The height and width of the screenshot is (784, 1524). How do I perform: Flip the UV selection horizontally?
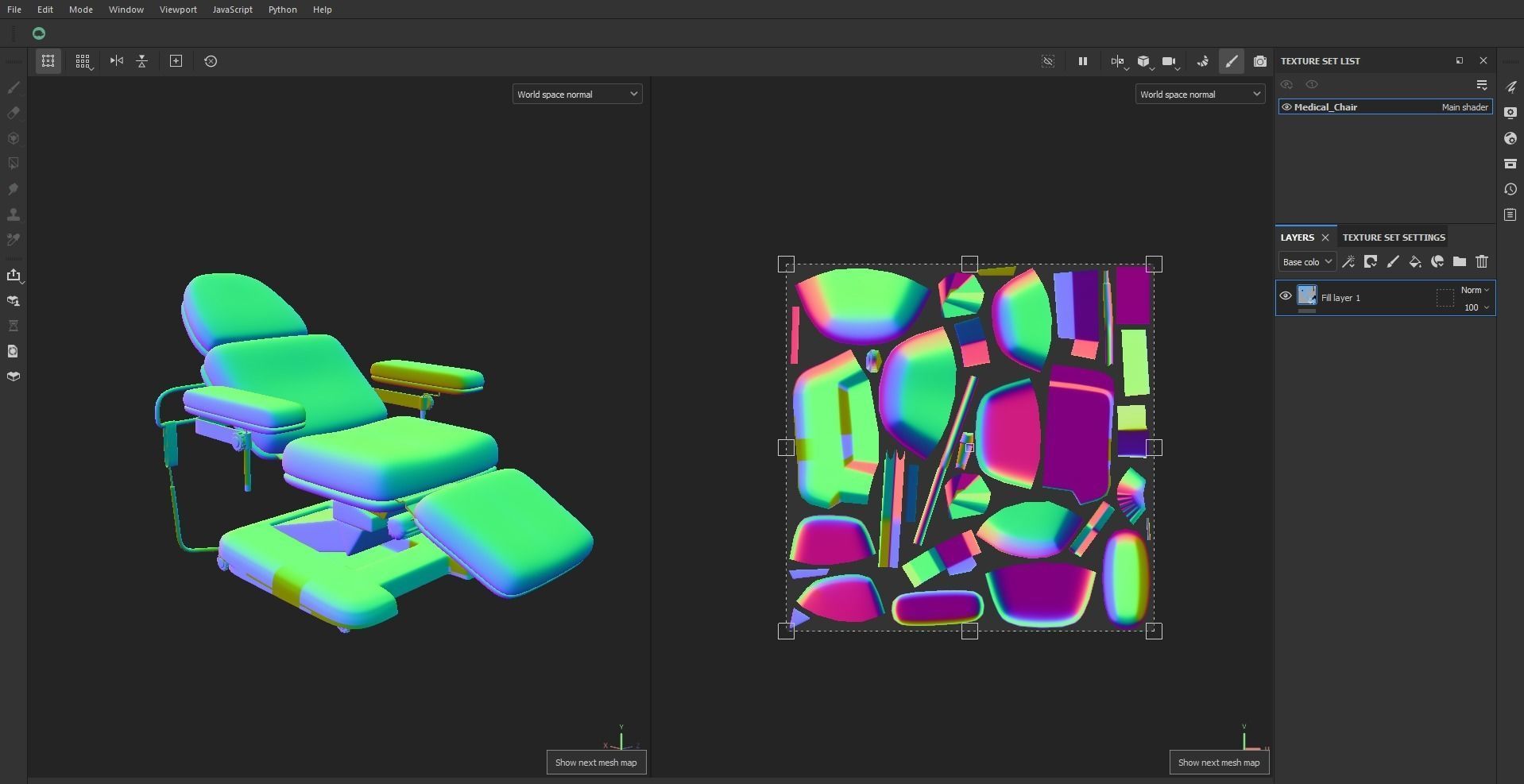point(117,61)
